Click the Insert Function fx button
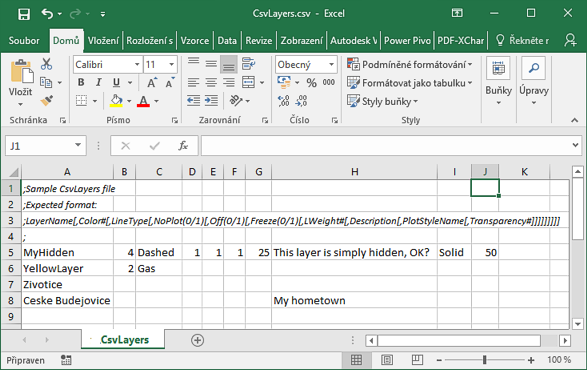587x370 pixels. (183, 145)
